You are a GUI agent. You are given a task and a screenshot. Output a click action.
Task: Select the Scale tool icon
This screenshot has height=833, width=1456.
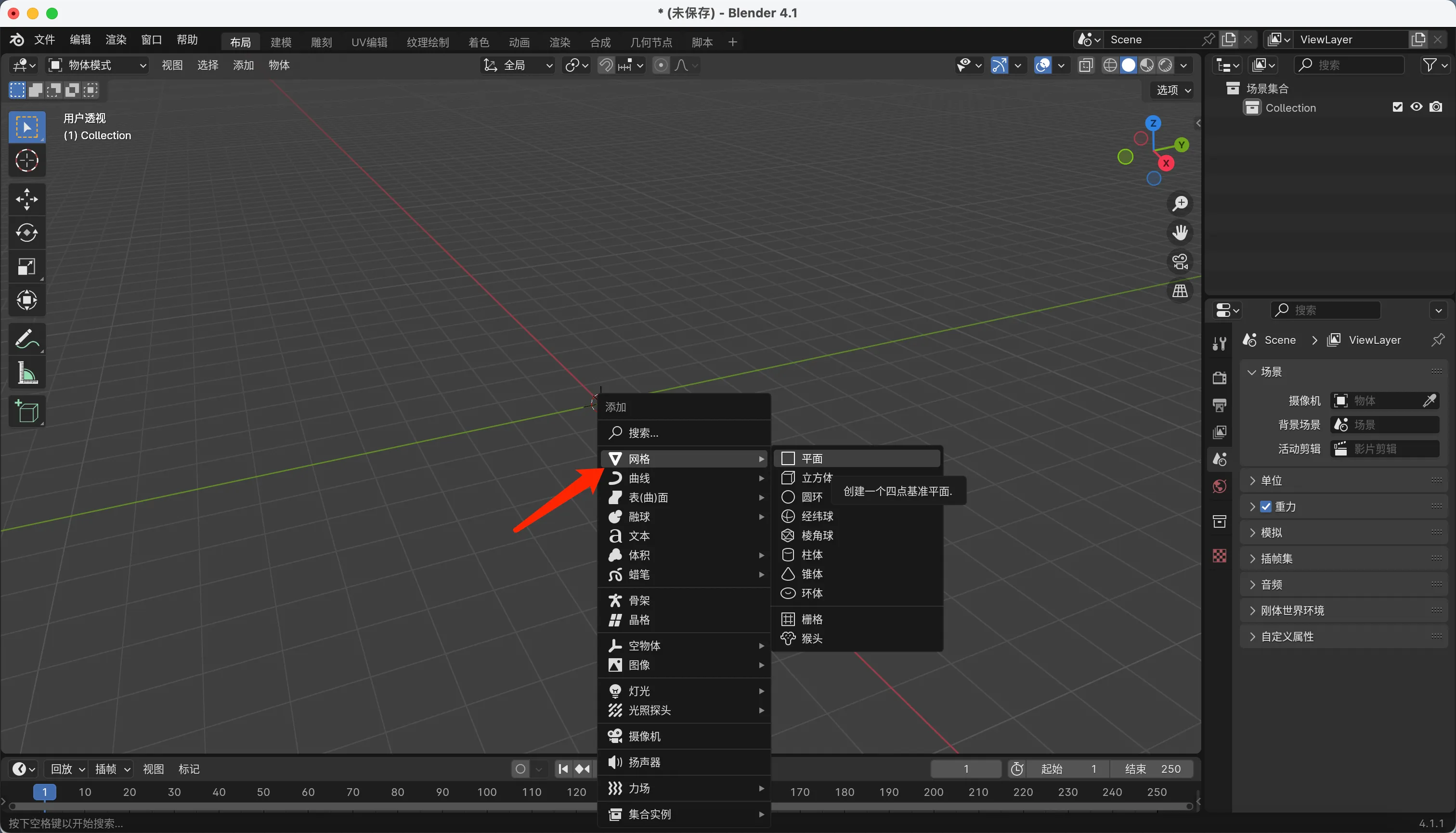coord(26,267)
